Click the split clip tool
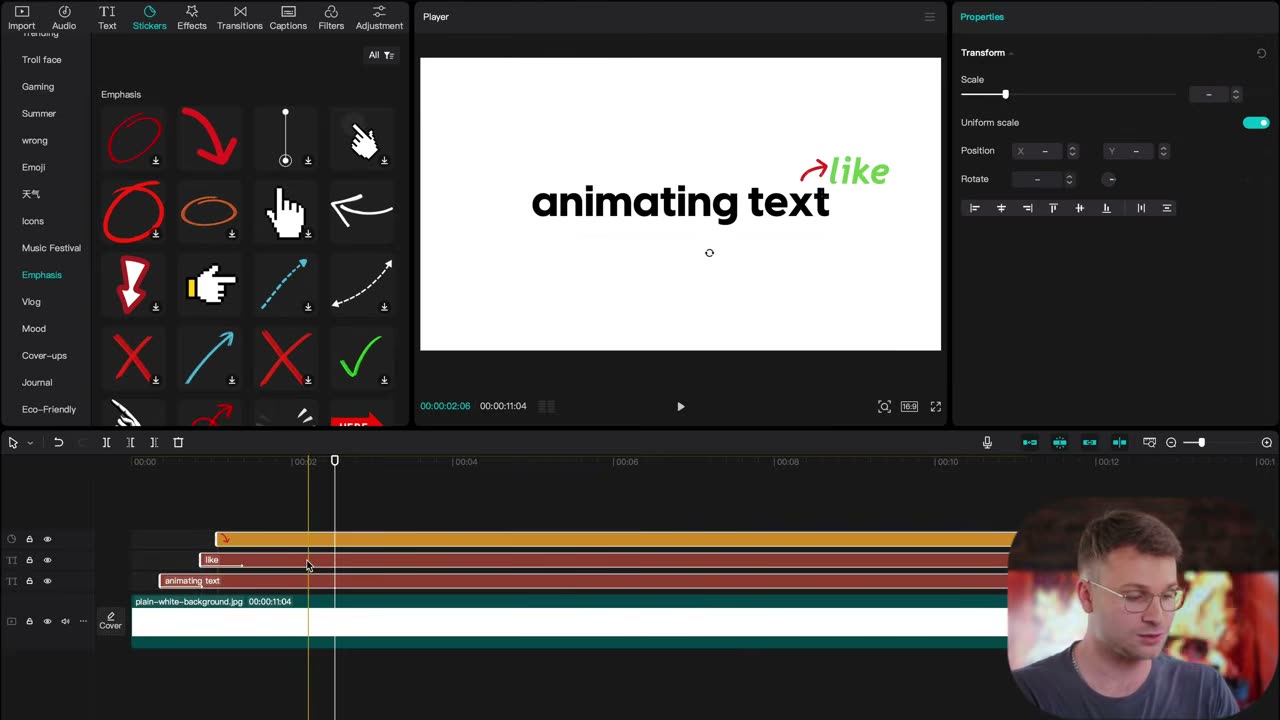The width and height of the screenshot is (1280, 720). pos(106,442)
